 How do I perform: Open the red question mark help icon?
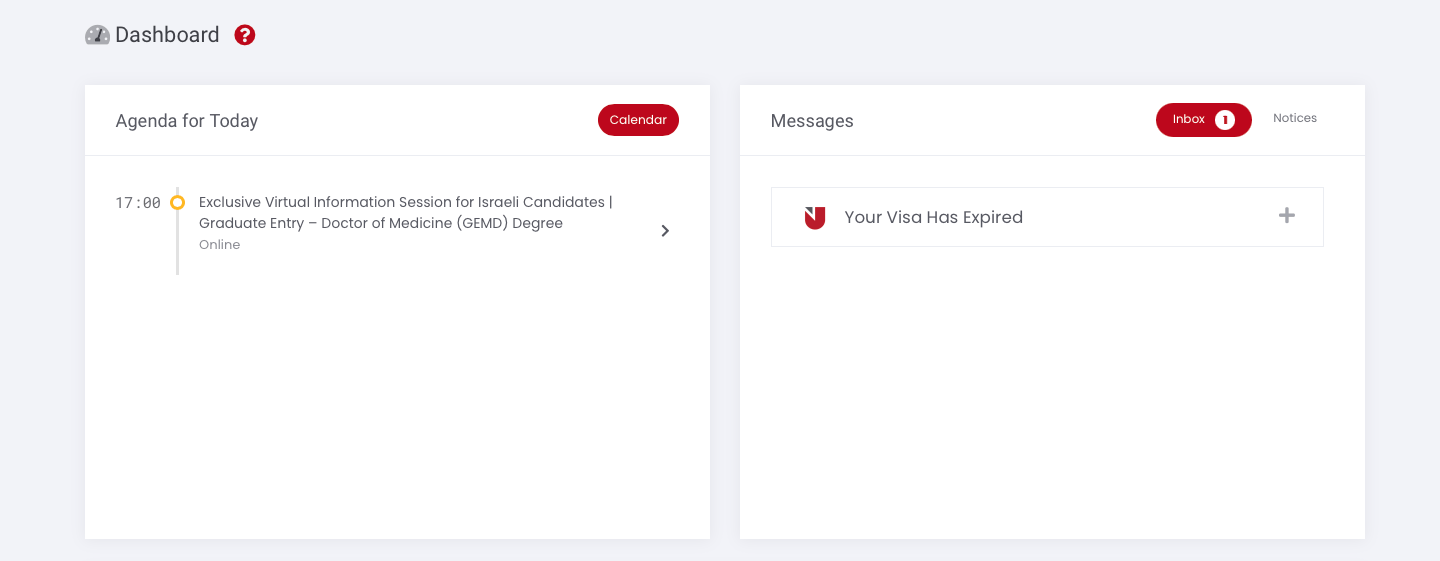tap(245, 35)
